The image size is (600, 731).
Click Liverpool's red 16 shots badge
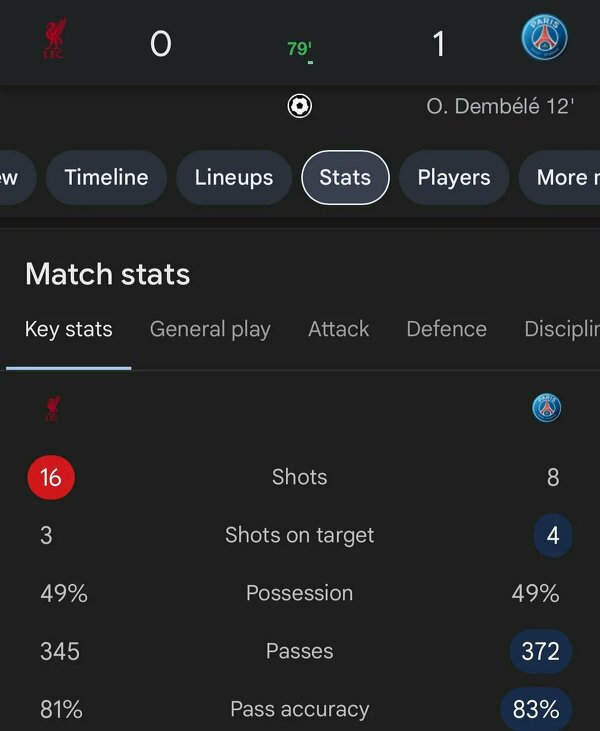pos(51,478)
